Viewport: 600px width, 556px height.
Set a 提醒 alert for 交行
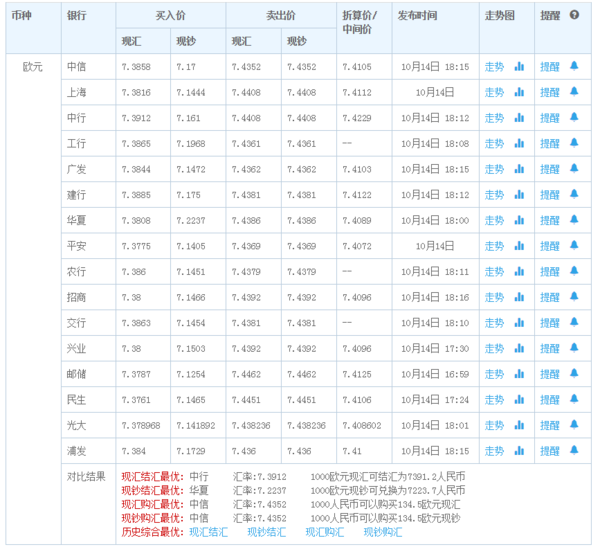(x=549, y=323)
